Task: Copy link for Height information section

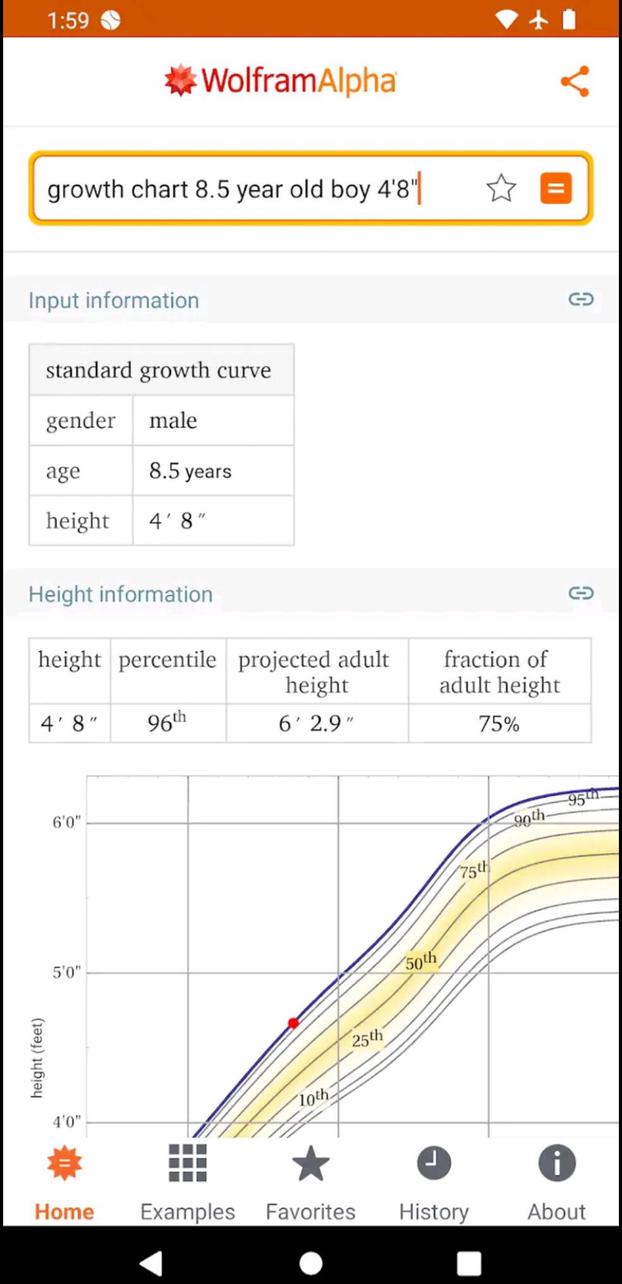Action: 581,593
